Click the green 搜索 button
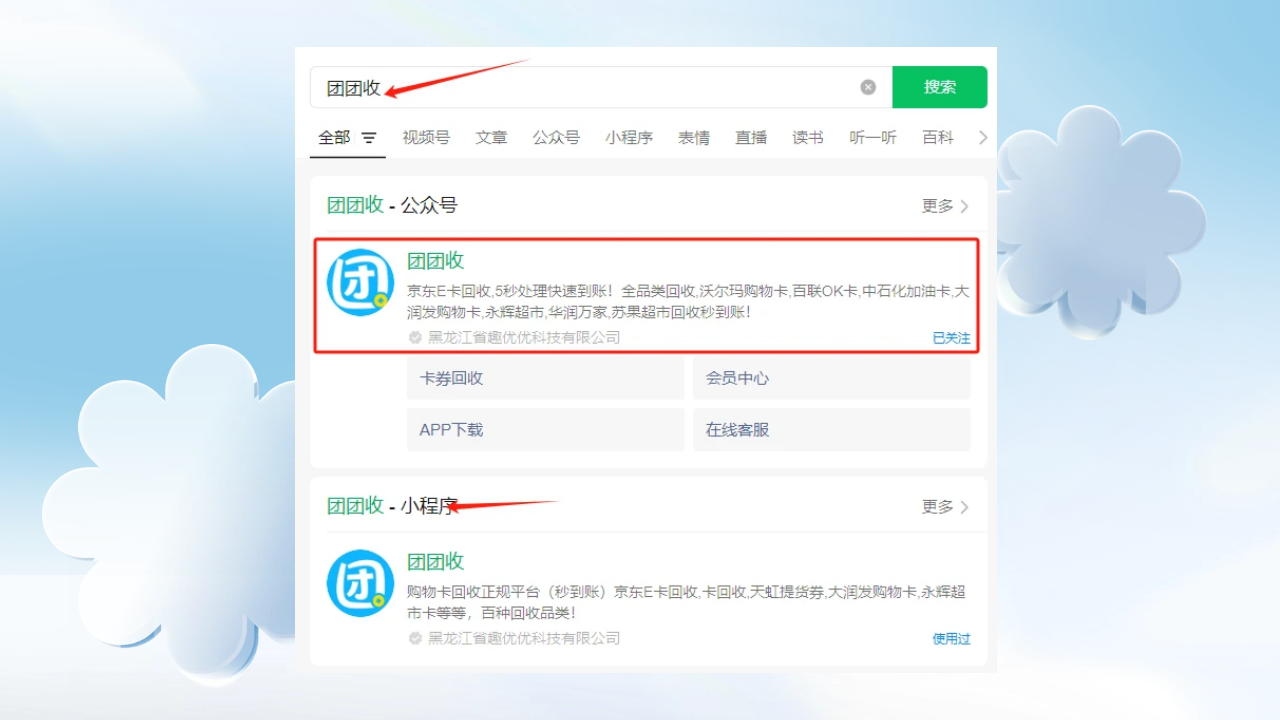This screenshot has height=720, width=1280. 939,87
